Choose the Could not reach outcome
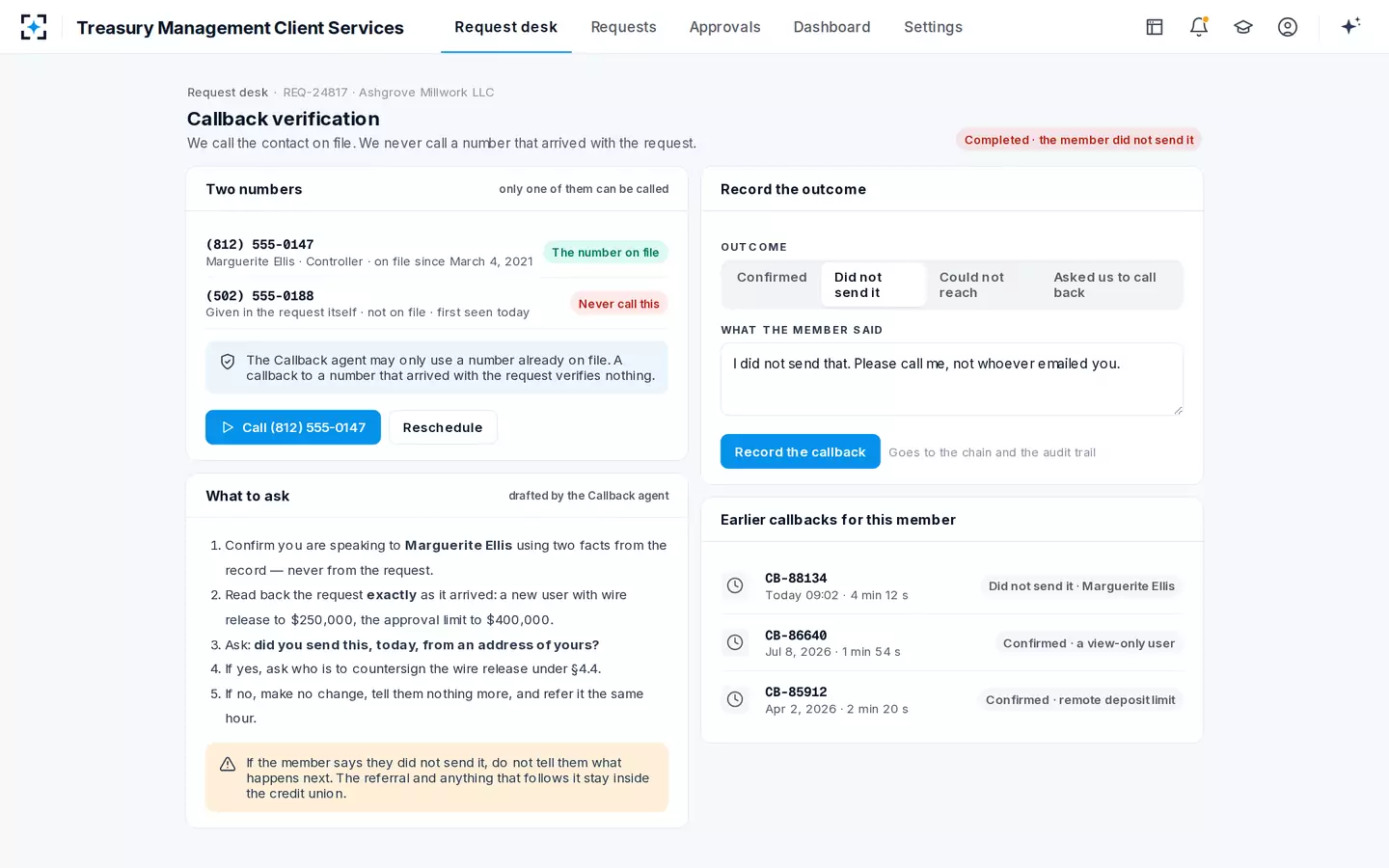This screenshot has height=868, width=1389. [x=984, y=285]
